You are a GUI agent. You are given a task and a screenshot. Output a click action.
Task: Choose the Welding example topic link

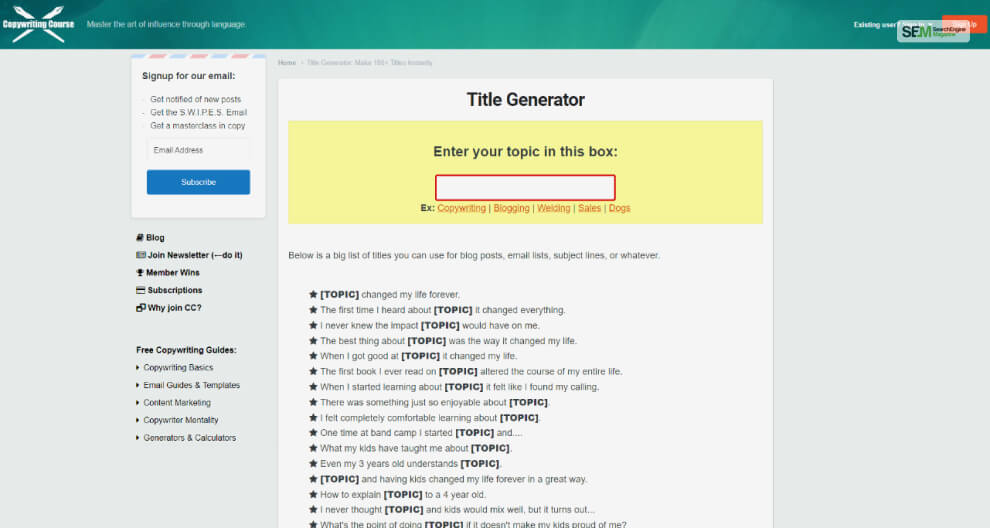pyautogui.click(x=553, y=208)
